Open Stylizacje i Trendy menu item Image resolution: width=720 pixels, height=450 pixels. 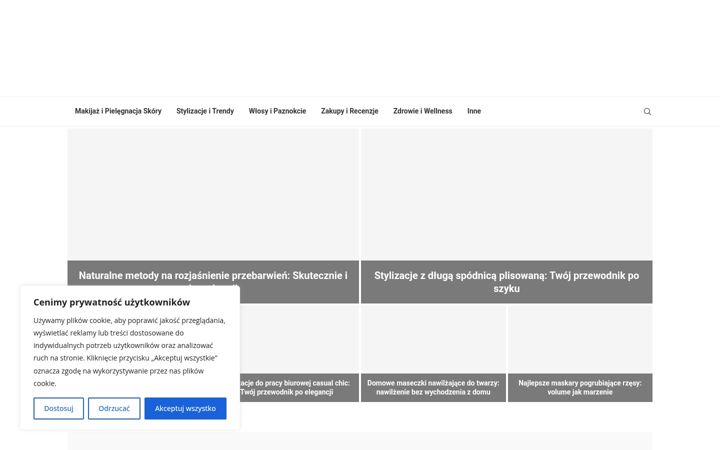[x=205, y=111]
